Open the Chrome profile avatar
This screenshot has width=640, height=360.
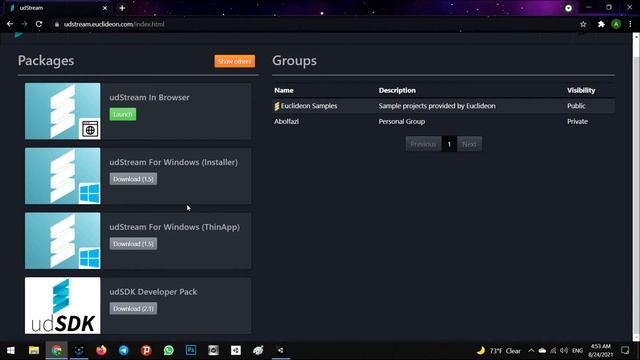(616, 24)
